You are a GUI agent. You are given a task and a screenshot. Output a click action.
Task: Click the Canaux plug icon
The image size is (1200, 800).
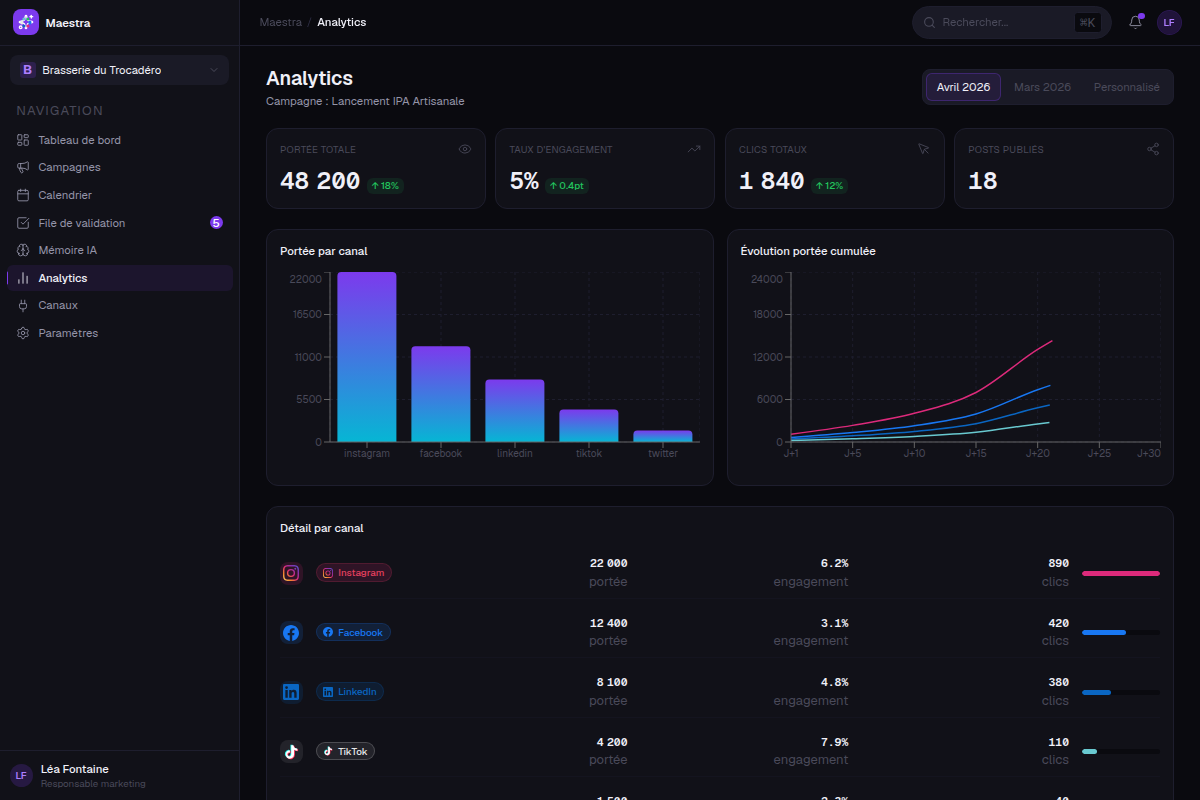(x=23, y=305)
